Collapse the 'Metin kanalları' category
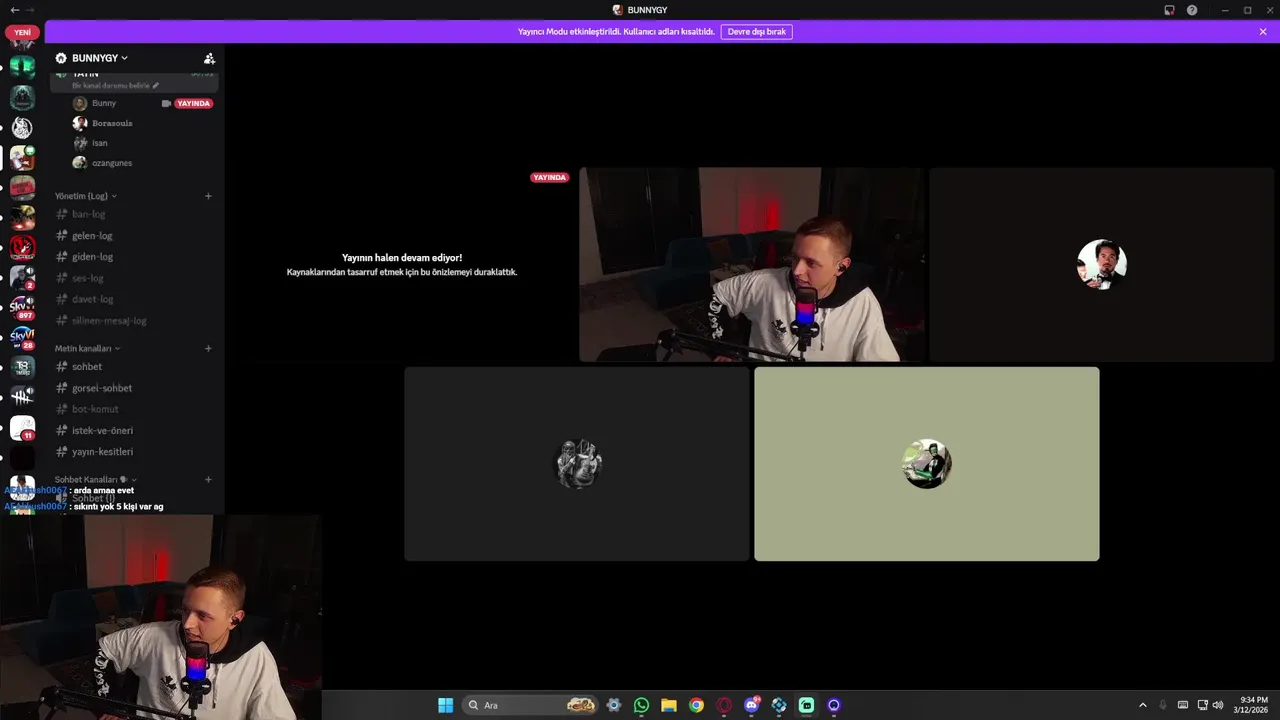This screenshot has width=1280, height=720. click(x=87, y=348)
